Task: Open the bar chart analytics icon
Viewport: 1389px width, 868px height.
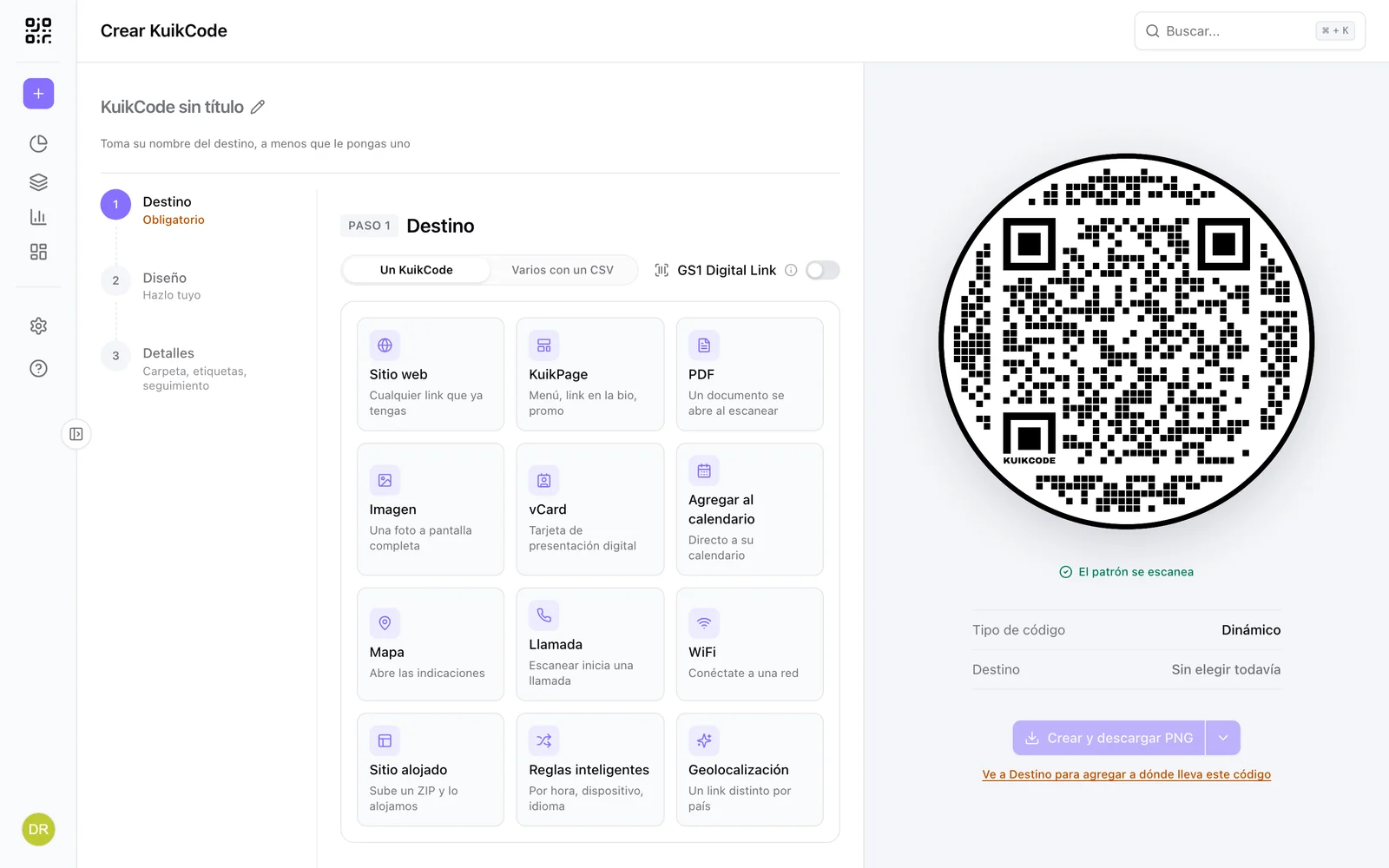Action: (x=38, y=217)
